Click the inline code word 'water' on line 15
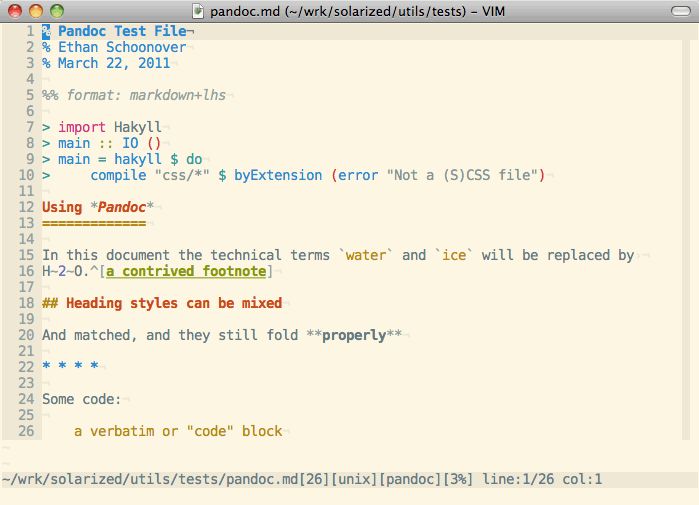The width and height of the screenshot is (699, 505). click(366, 255)
